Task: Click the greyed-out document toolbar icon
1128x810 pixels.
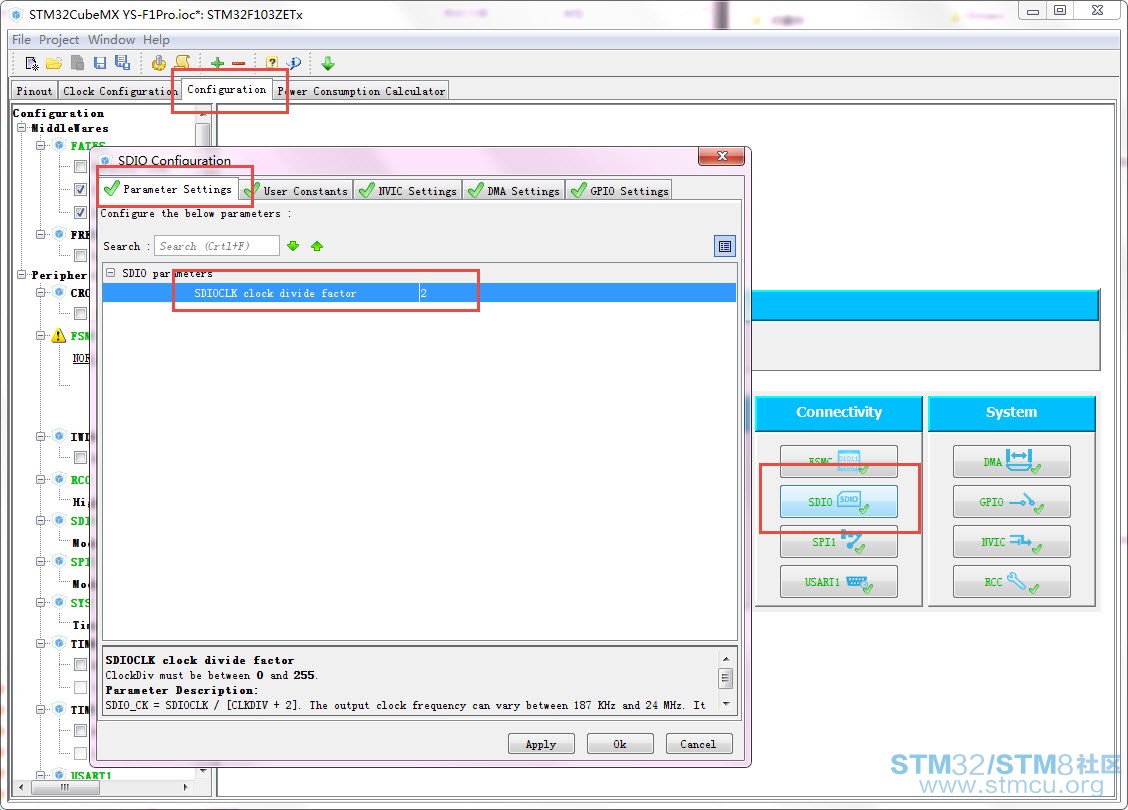Action: pos(77,63)
